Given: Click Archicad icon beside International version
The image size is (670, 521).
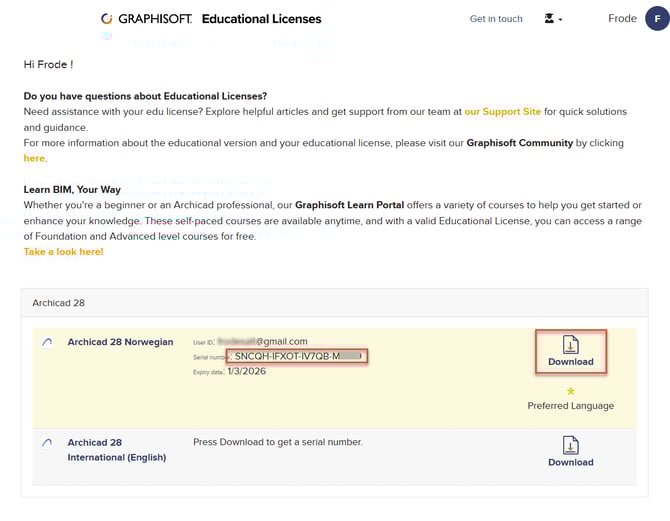Looking at the screenshot, I should [x=47, y=442].
